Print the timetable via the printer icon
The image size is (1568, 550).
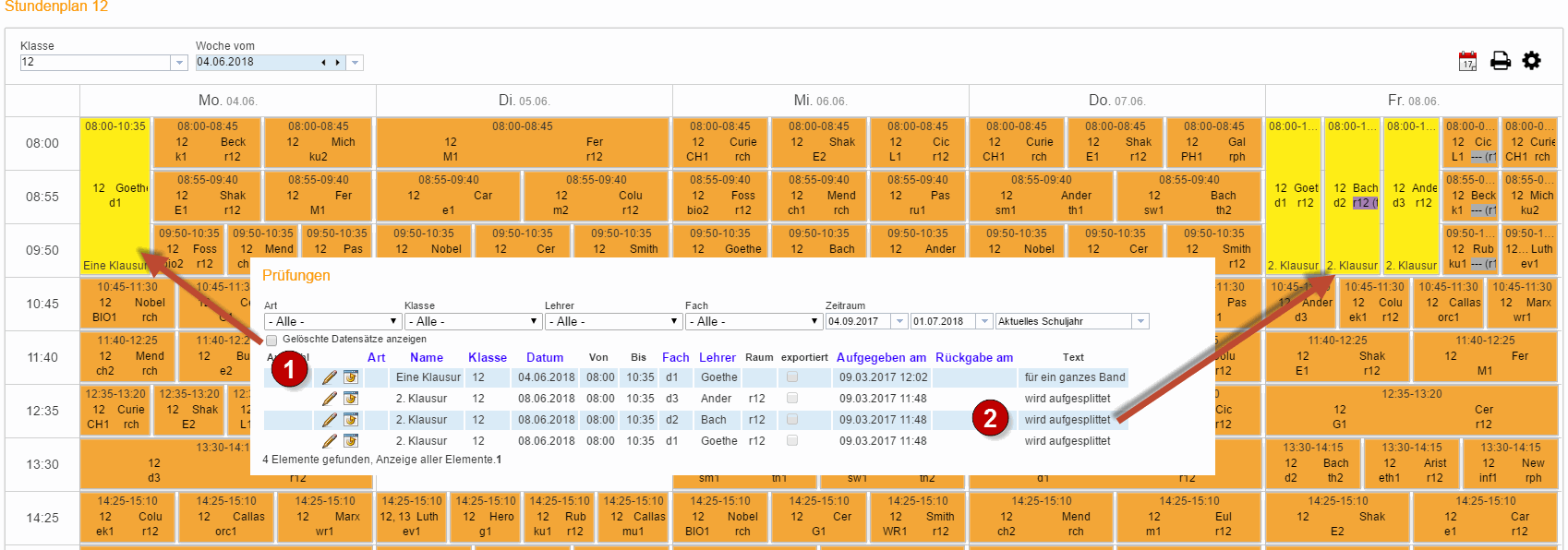coord(1501,61)
